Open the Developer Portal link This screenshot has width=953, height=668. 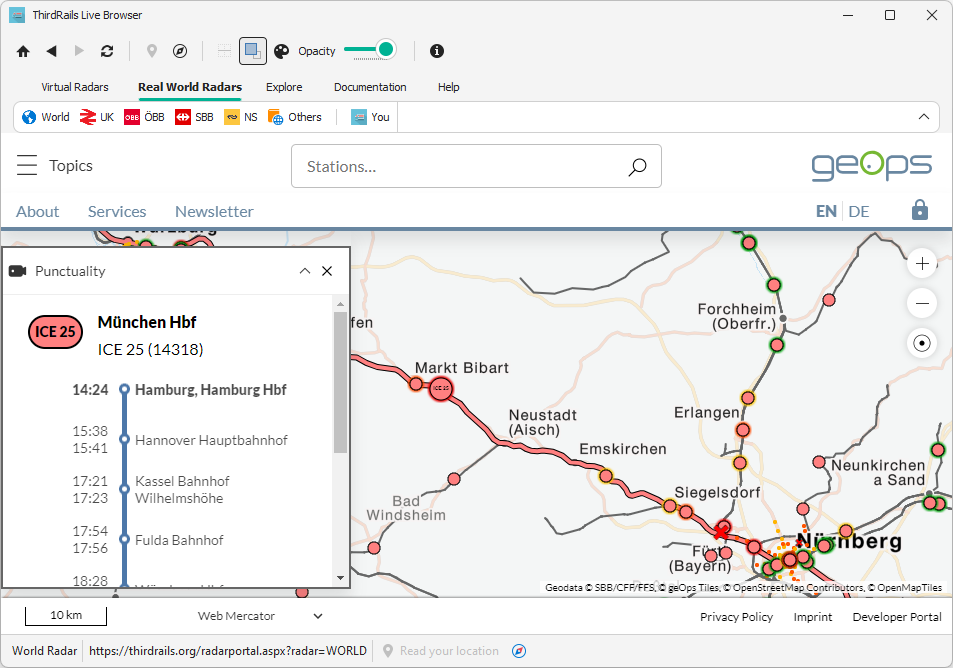(x=897, y=617)
